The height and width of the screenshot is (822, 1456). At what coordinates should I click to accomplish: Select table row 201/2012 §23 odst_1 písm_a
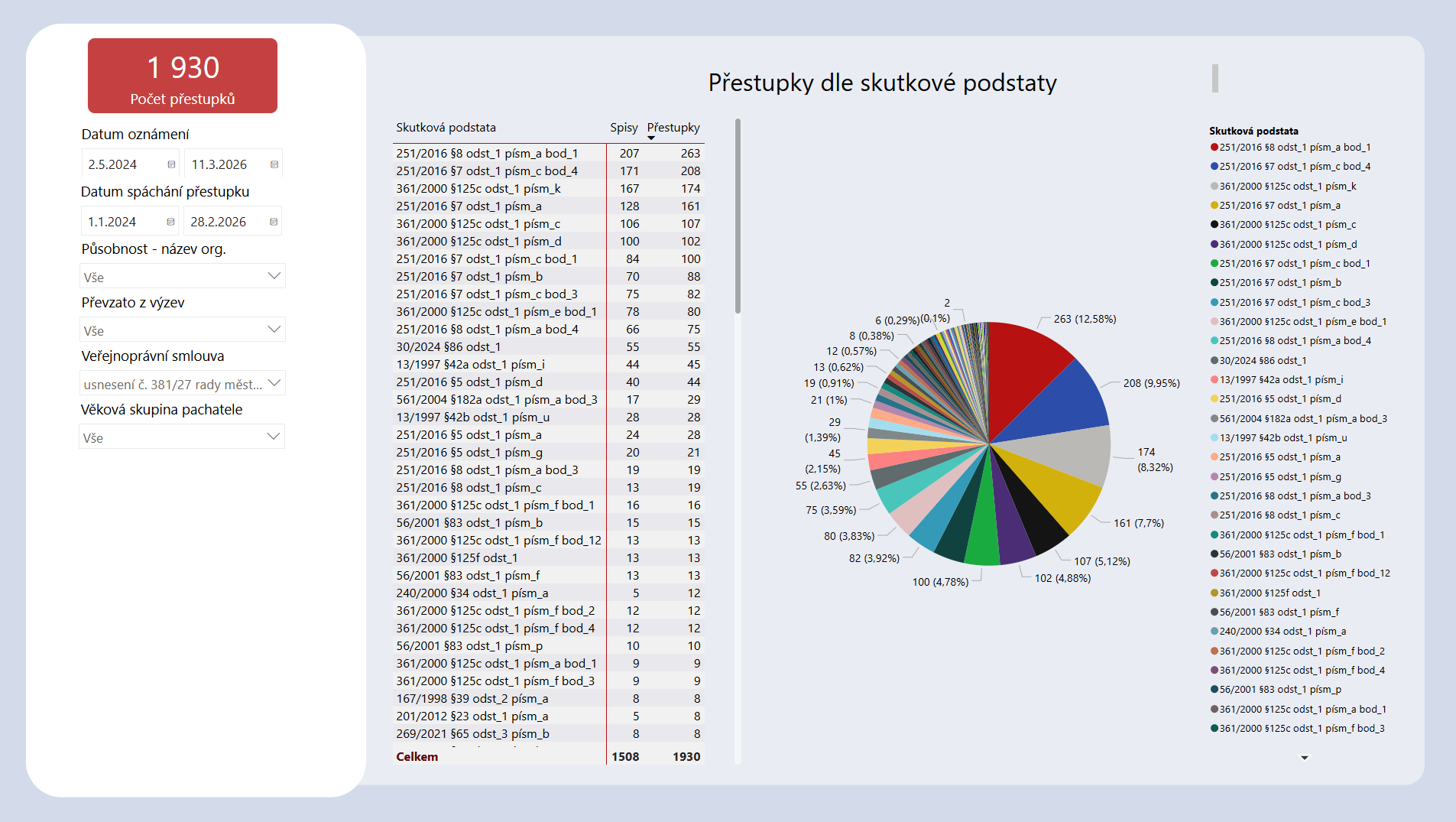pos(548,716)
